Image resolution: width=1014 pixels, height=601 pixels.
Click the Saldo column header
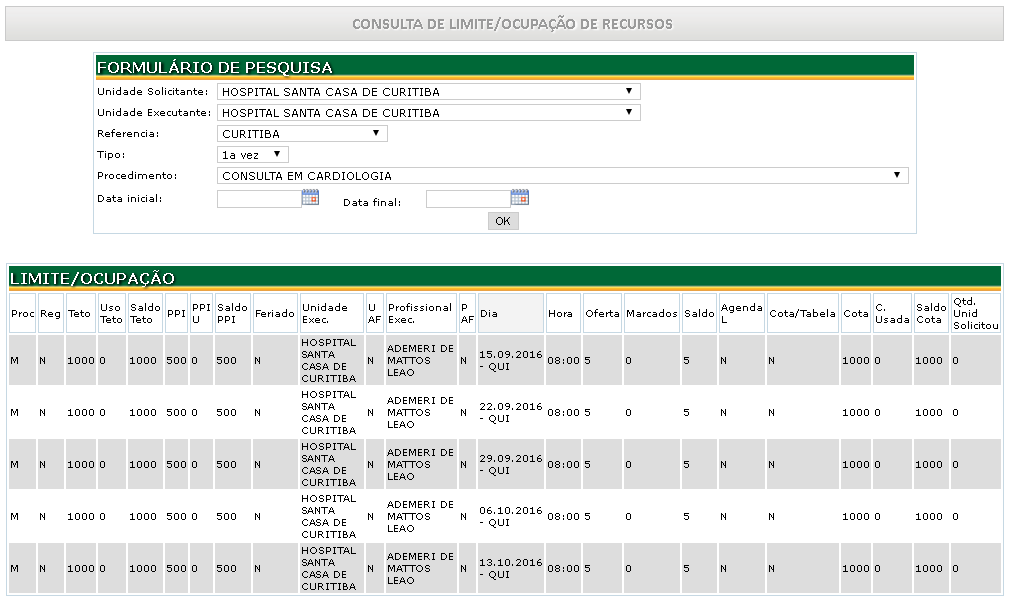point(698,312)
